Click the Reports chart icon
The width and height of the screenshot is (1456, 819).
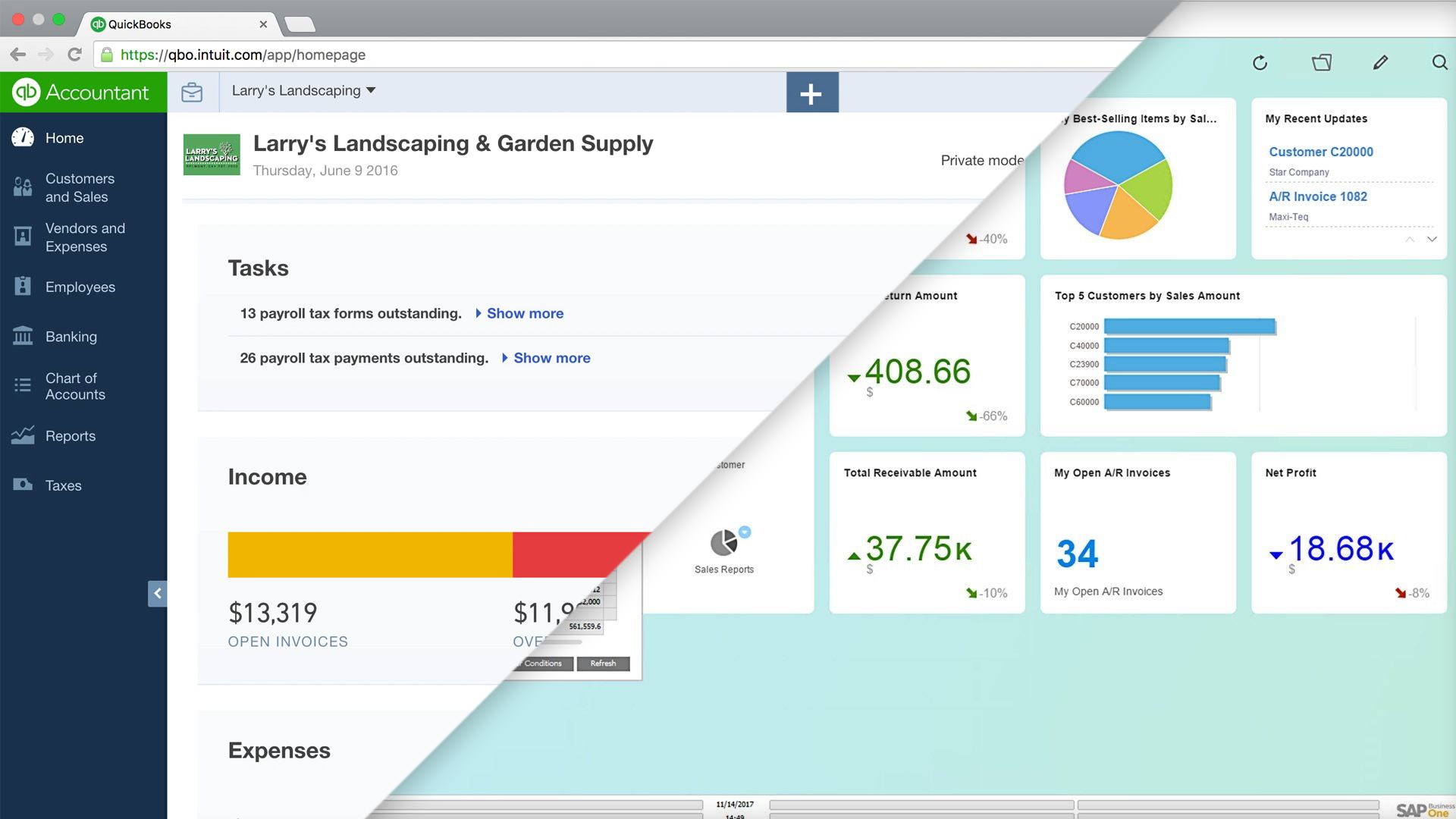(x=23, y=435)
